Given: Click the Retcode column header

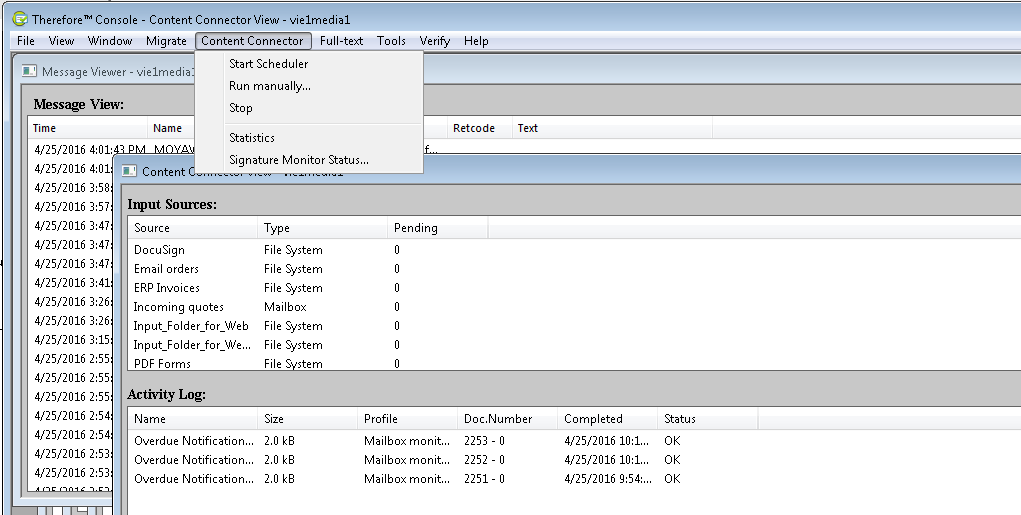Looking at the screenshot, I should (x=479, y=128).
